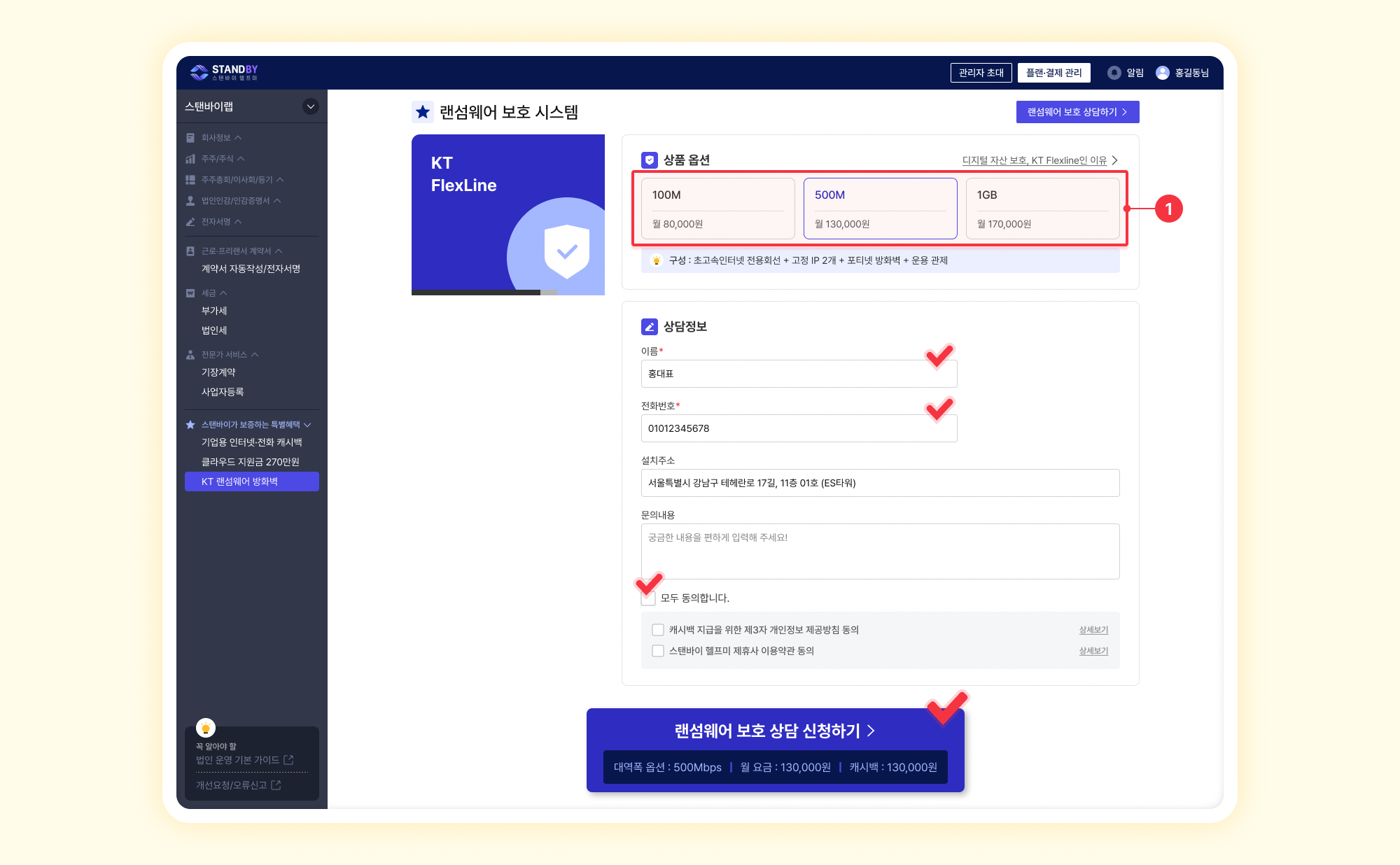The height and width of the screenshot is (865, 1400).
Task: Check 스탠바이 헬프미 제휴사 이용약관 동의 box
Action: coord(658,651)
